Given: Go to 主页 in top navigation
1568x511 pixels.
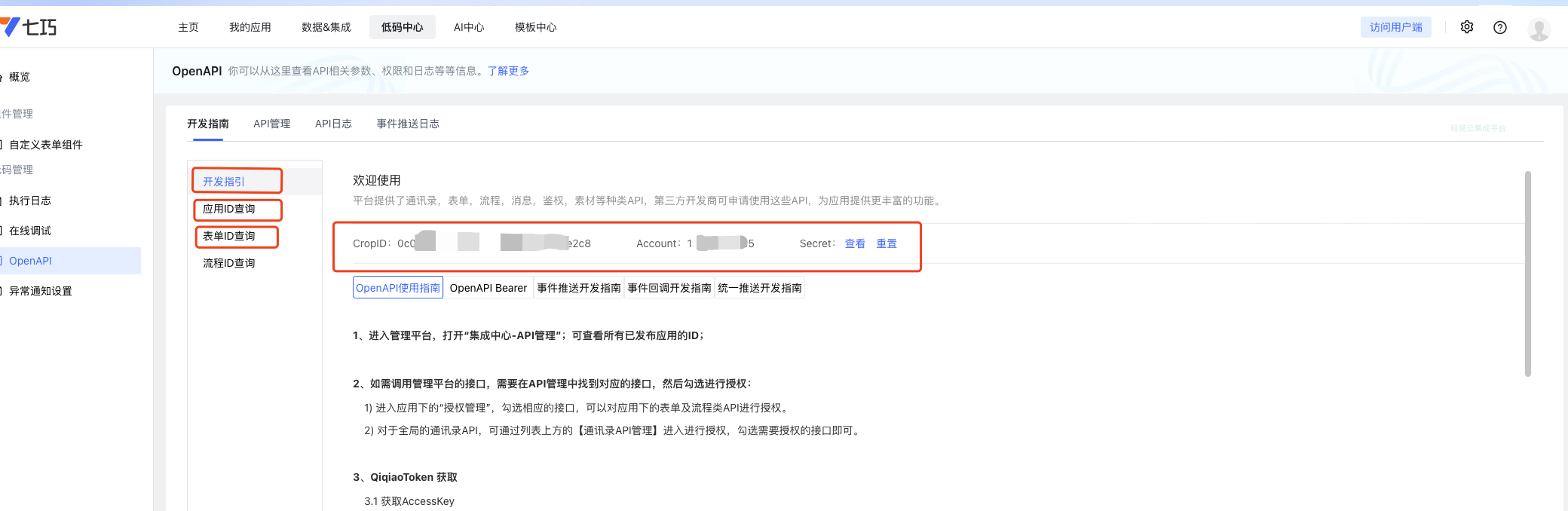Looking at the screenshot, I should [x=188, y=27].
